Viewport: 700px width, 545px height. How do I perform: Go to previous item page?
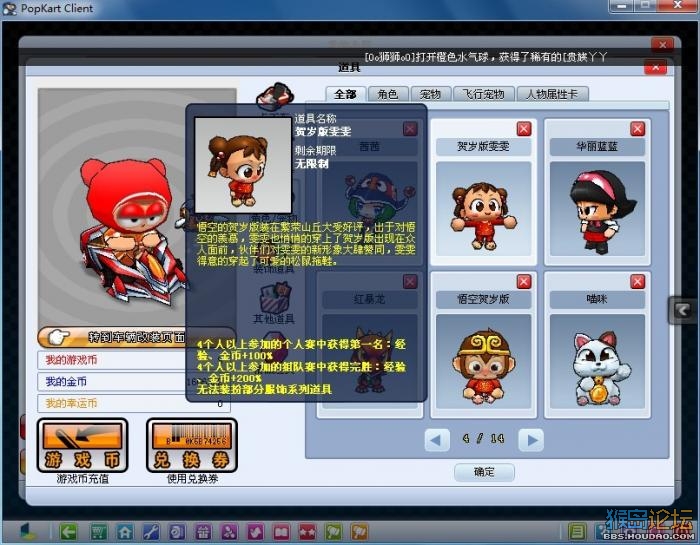coord(436,440)
